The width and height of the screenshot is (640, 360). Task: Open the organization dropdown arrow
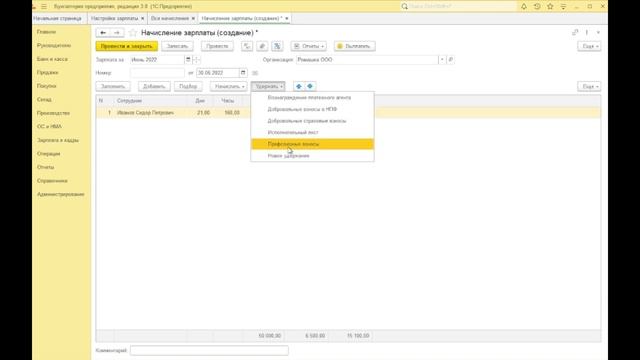(442, 60)
